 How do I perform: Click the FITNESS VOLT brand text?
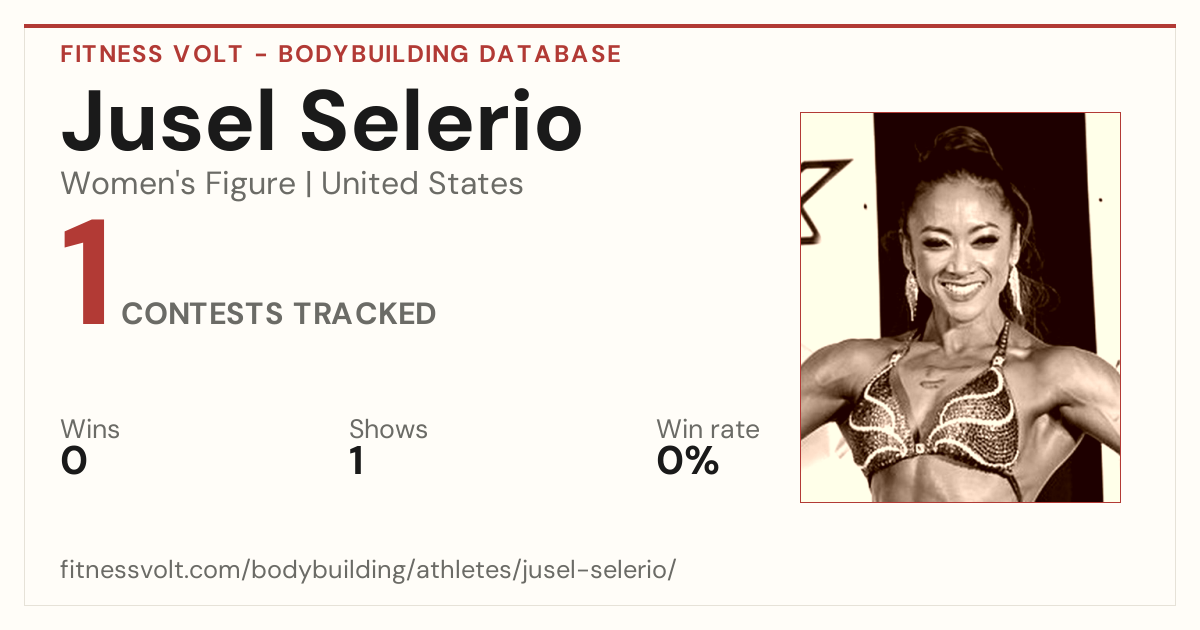(x=151, y=54)
